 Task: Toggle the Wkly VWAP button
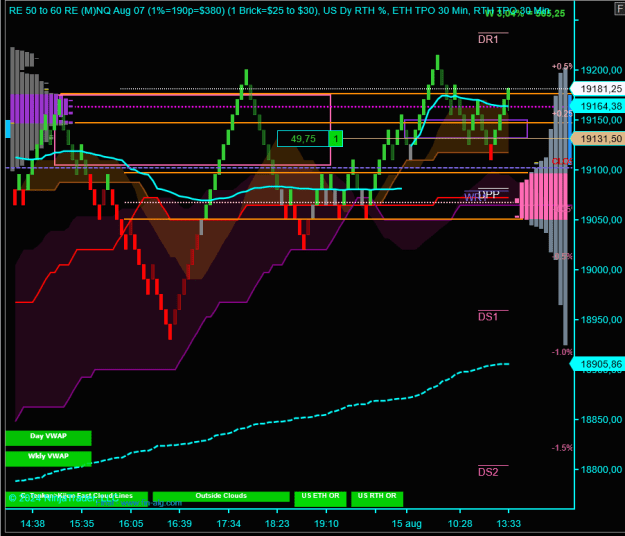click(x=48, y=458)
